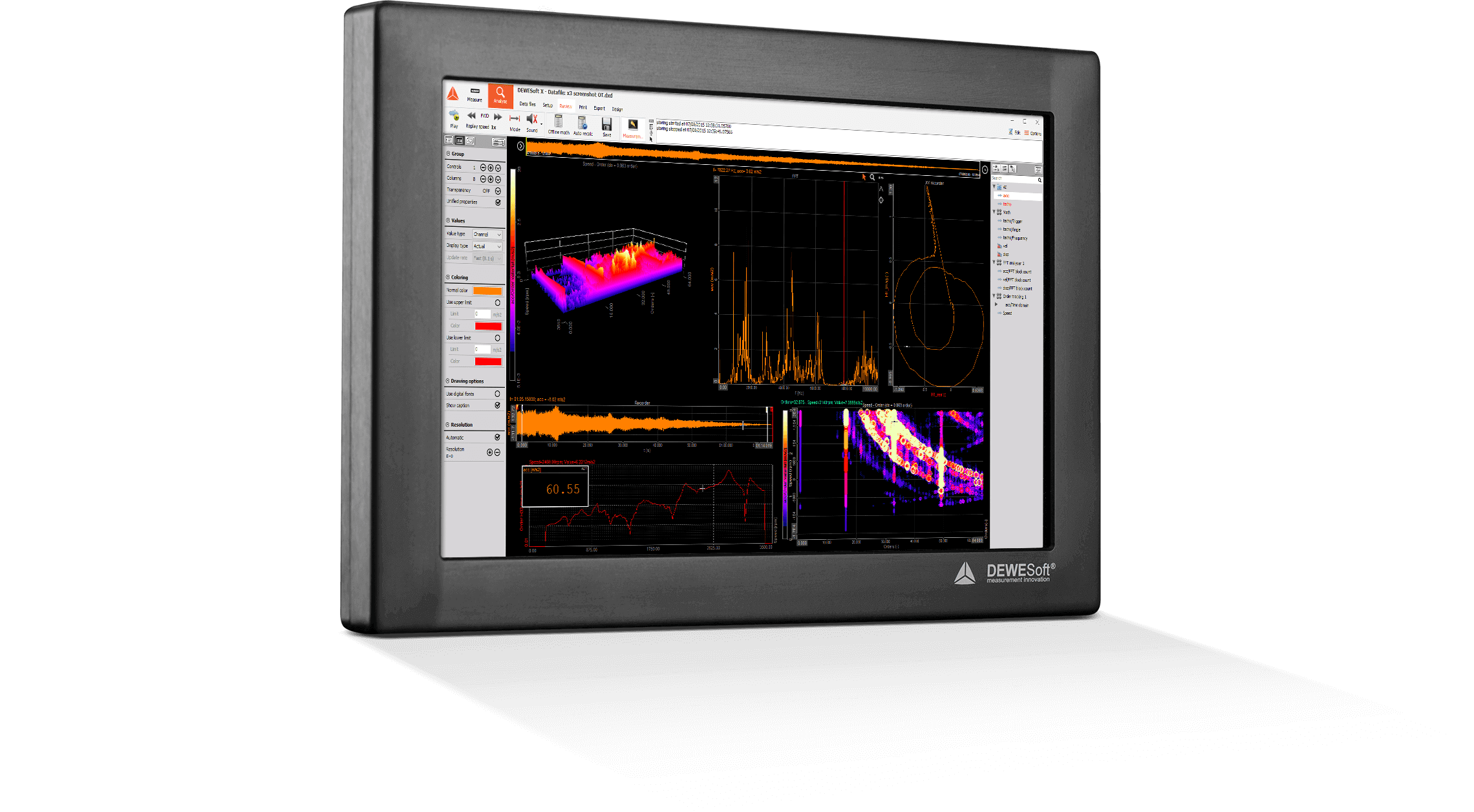Select first properties panel tab icon

click(449, 140)
